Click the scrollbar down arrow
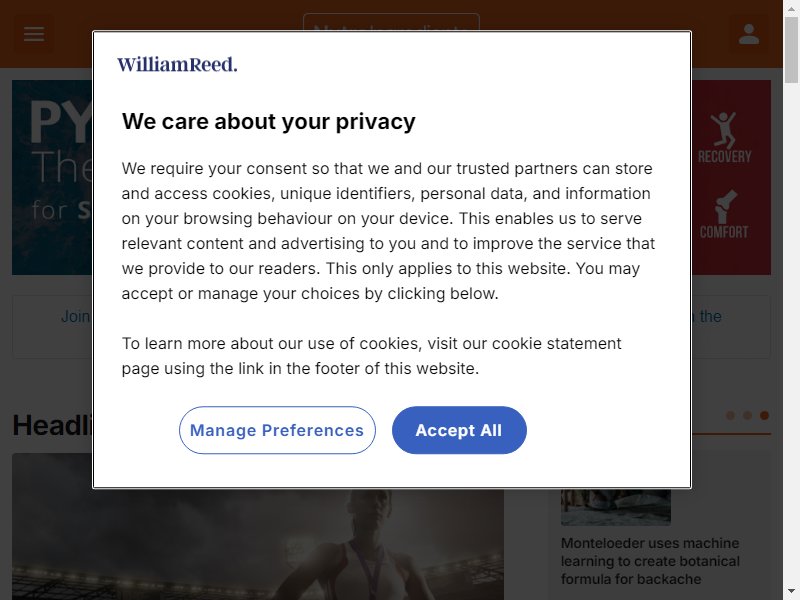Image resolution: width=800 pixels, height=600 pixels. point(791,593)
